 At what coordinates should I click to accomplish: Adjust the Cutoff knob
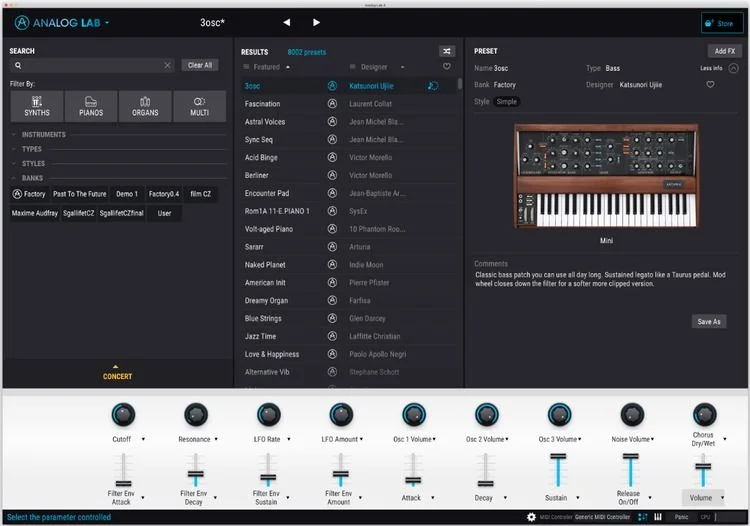point(123,415)
